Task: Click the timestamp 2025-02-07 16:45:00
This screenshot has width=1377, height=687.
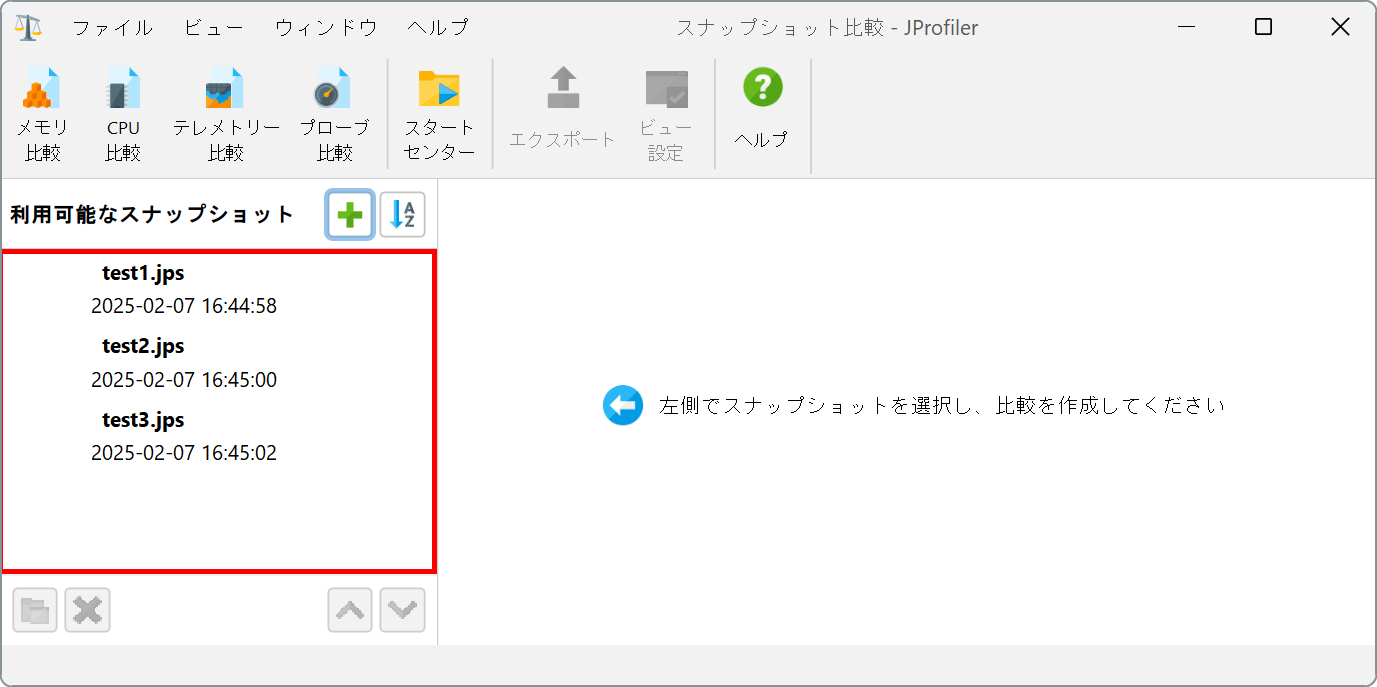Action: tap(184, 380)
